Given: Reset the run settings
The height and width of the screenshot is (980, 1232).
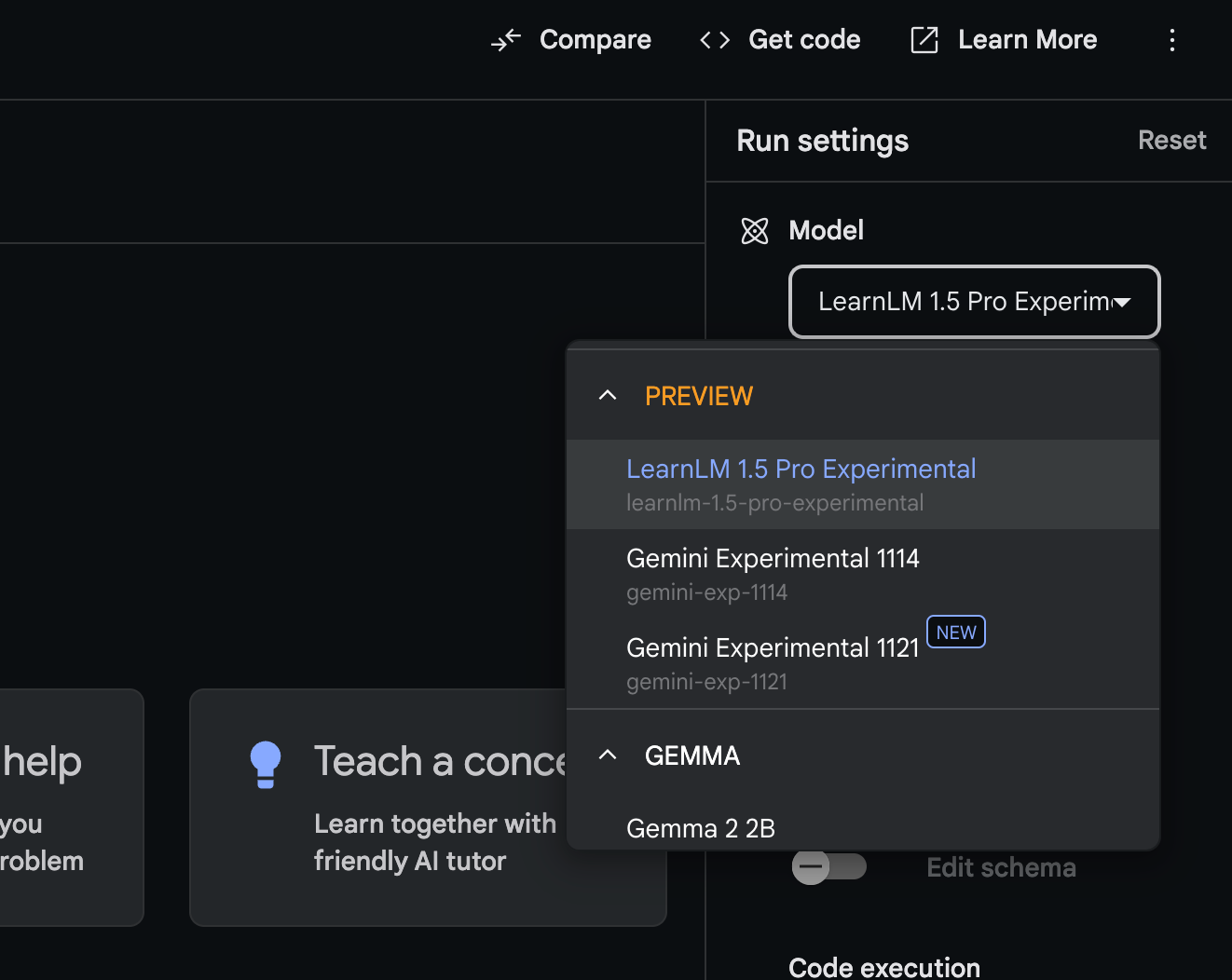Looking at the screenshot, I should pos(1172,140).
